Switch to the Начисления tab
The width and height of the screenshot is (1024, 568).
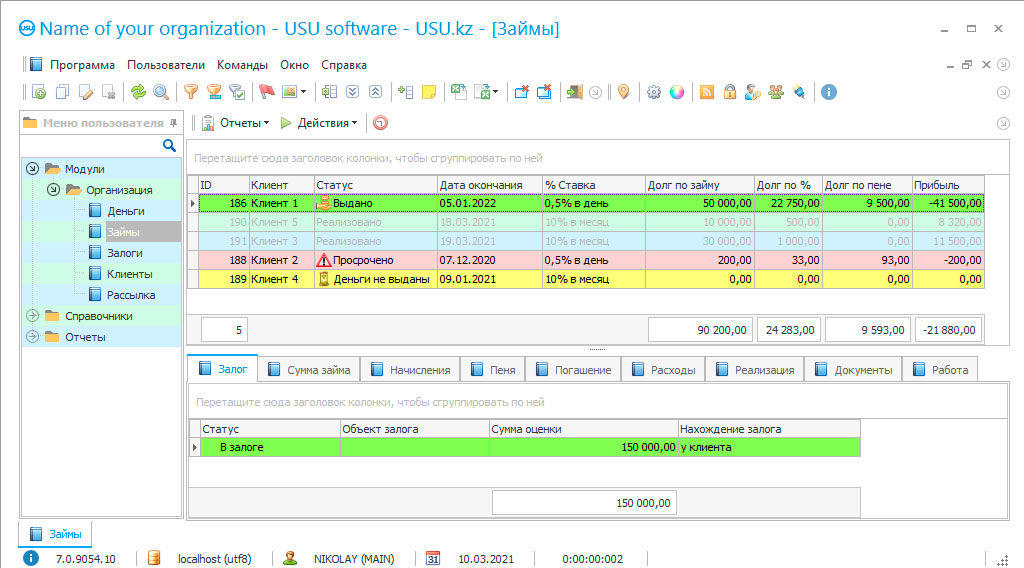[411, 370]
